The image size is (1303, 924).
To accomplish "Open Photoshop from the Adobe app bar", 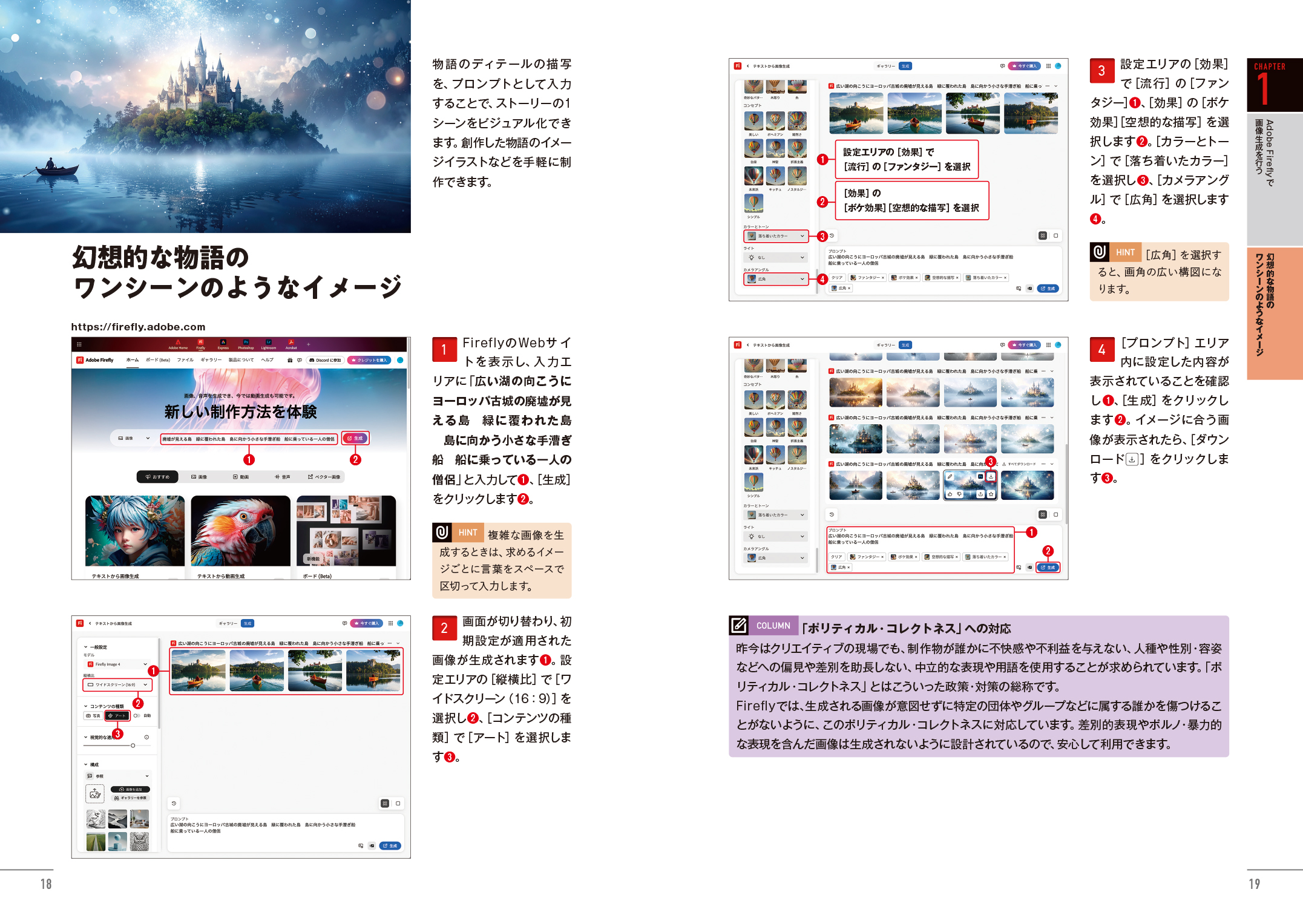I will point(246,343).
